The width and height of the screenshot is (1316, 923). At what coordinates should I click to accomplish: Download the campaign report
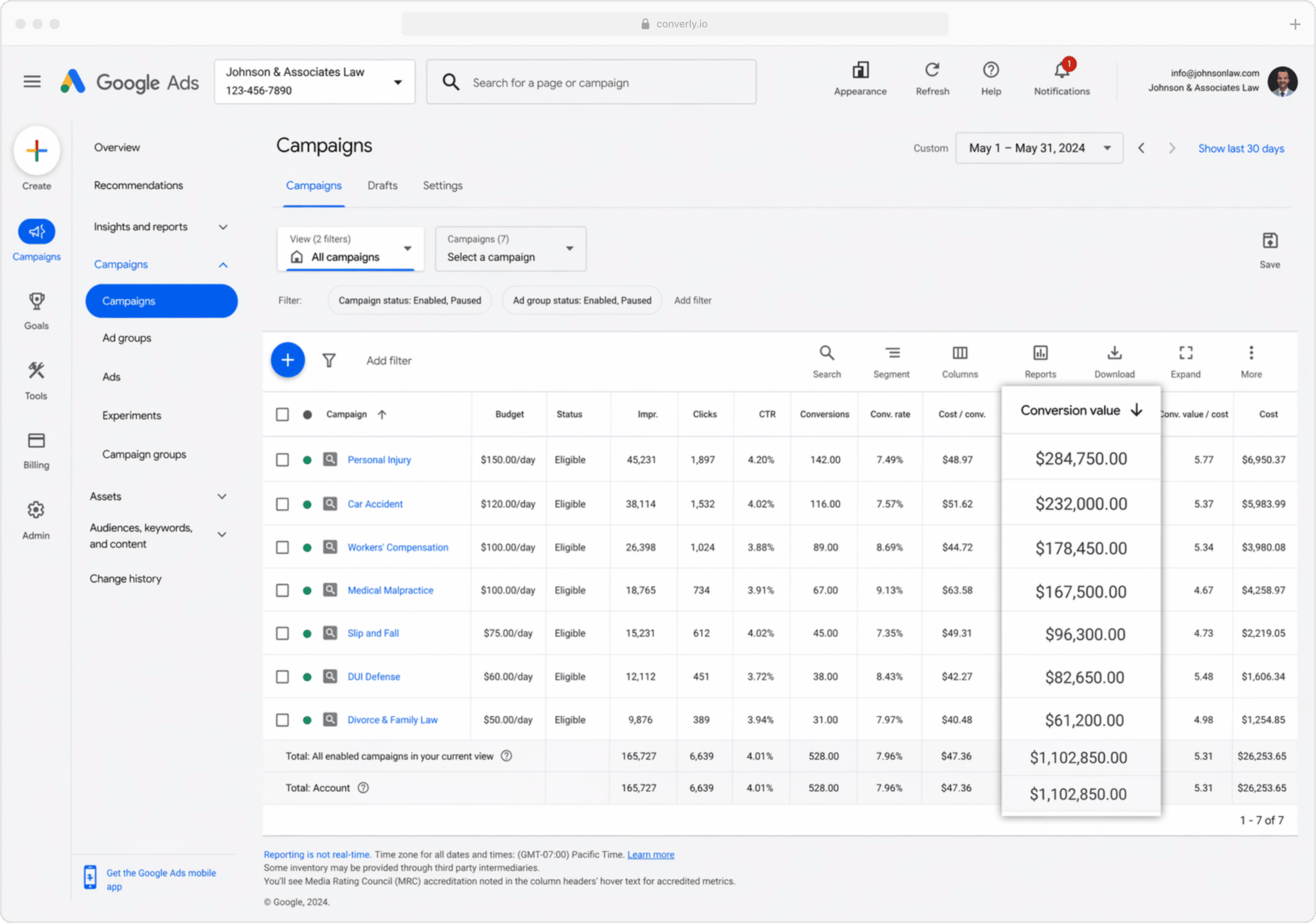[1114, 361]
